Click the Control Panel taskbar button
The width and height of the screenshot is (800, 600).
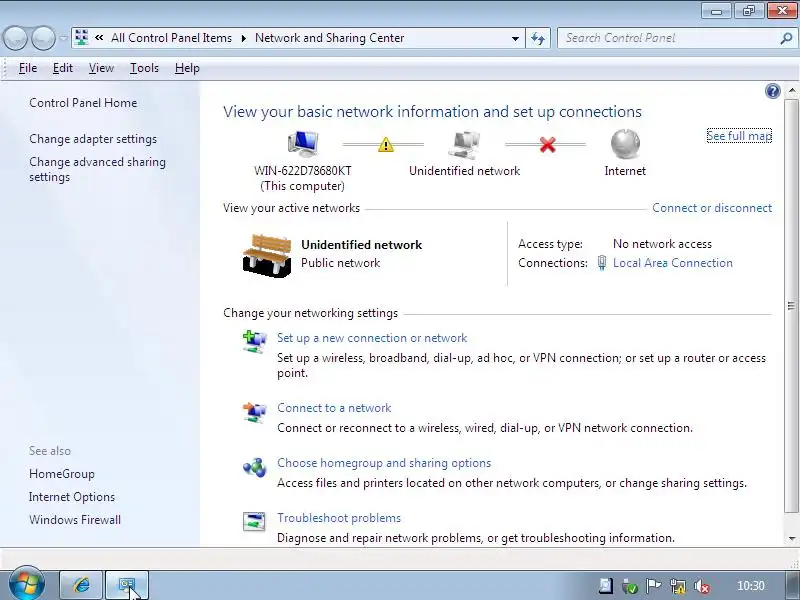tap(127, 585)
